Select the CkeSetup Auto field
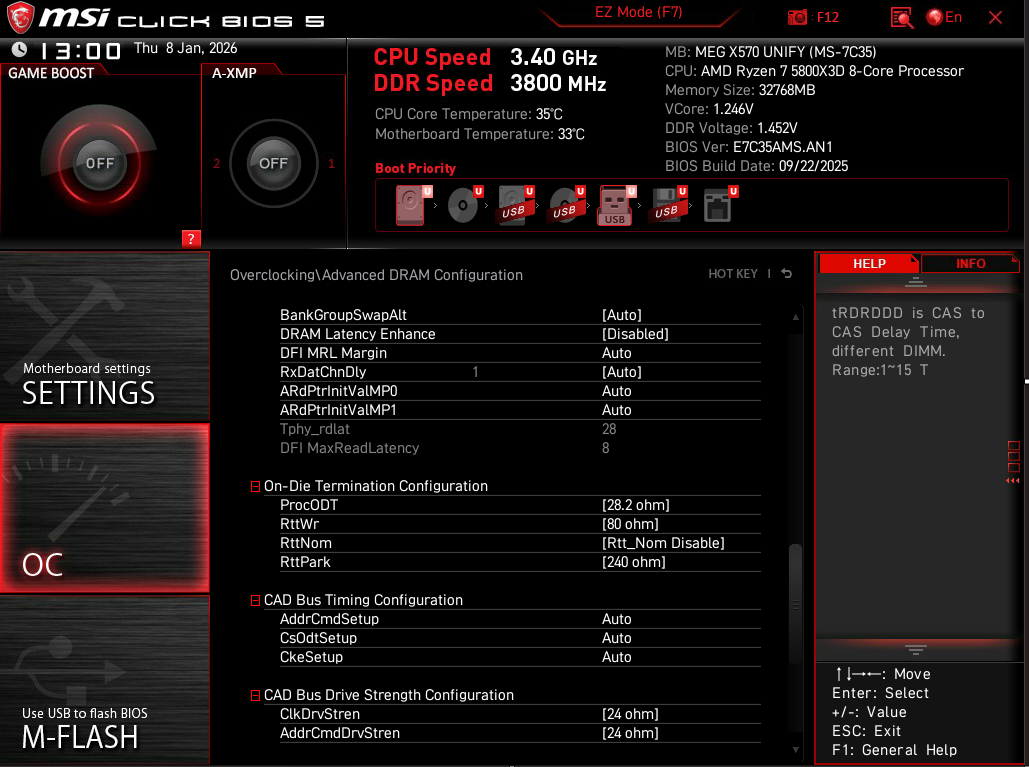 click(617, 657)
